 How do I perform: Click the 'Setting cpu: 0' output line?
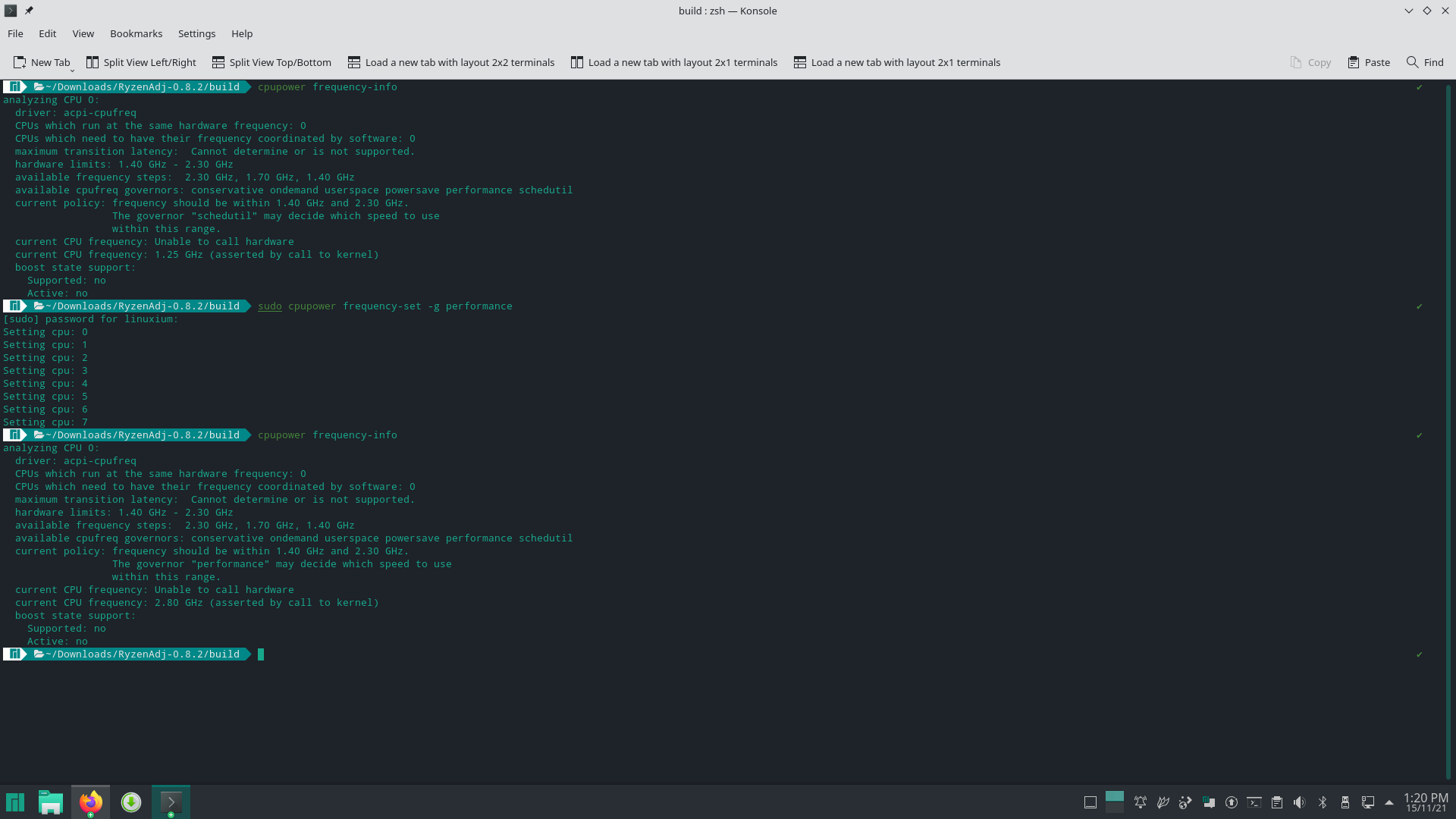pyautogui.click(x=45, y=331)
